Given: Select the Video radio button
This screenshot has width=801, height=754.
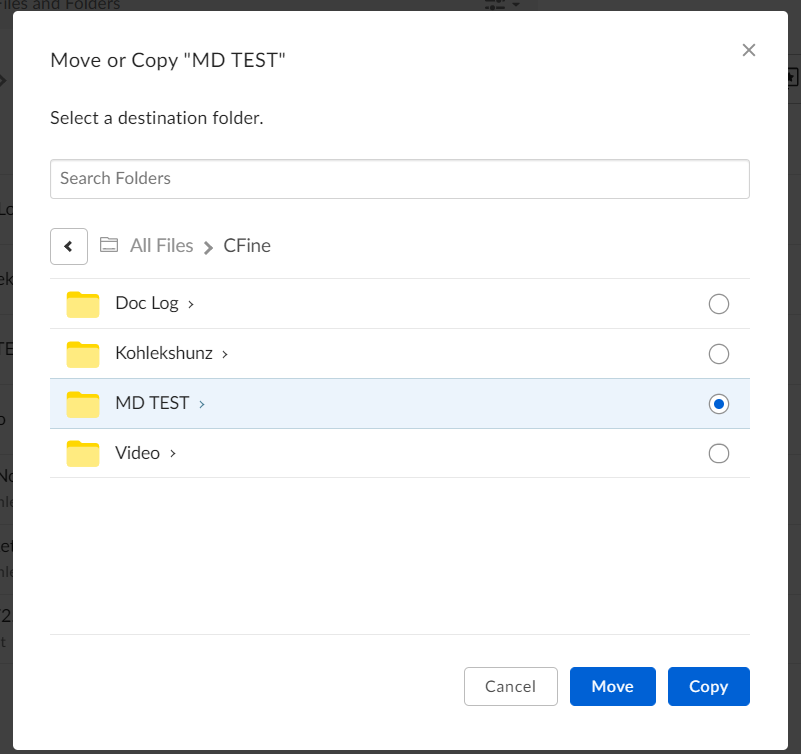Looking at the screenshot, I should [x=718, y=454].
